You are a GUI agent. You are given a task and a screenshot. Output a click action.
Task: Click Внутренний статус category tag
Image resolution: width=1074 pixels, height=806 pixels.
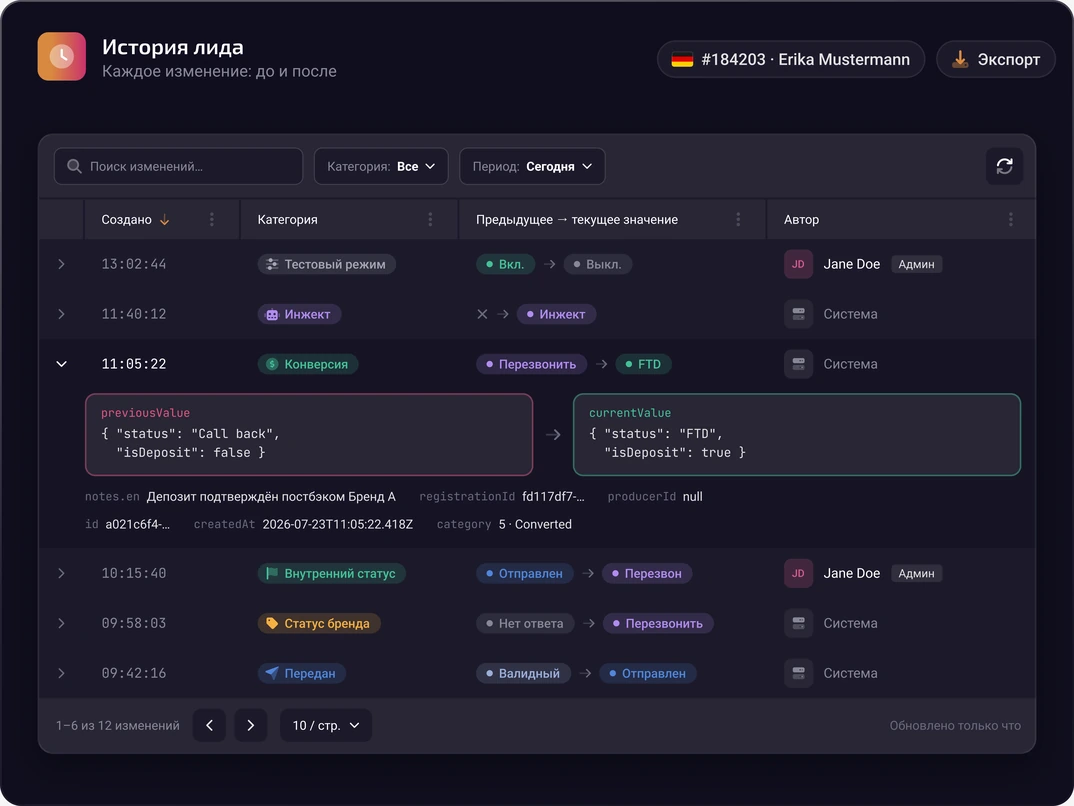332,573
